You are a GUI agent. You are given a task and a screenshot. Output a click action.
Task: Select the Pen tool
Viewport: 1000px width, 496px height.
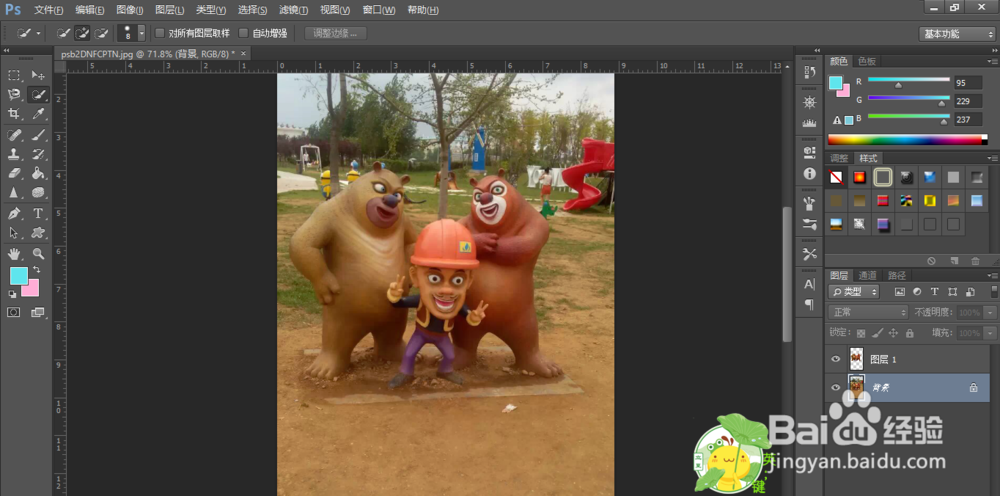14,214
